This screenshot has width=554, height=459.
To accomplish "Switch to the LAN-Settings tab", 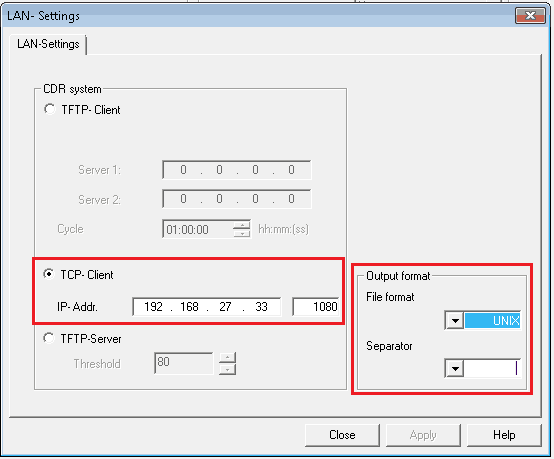I will click(48, 44).
